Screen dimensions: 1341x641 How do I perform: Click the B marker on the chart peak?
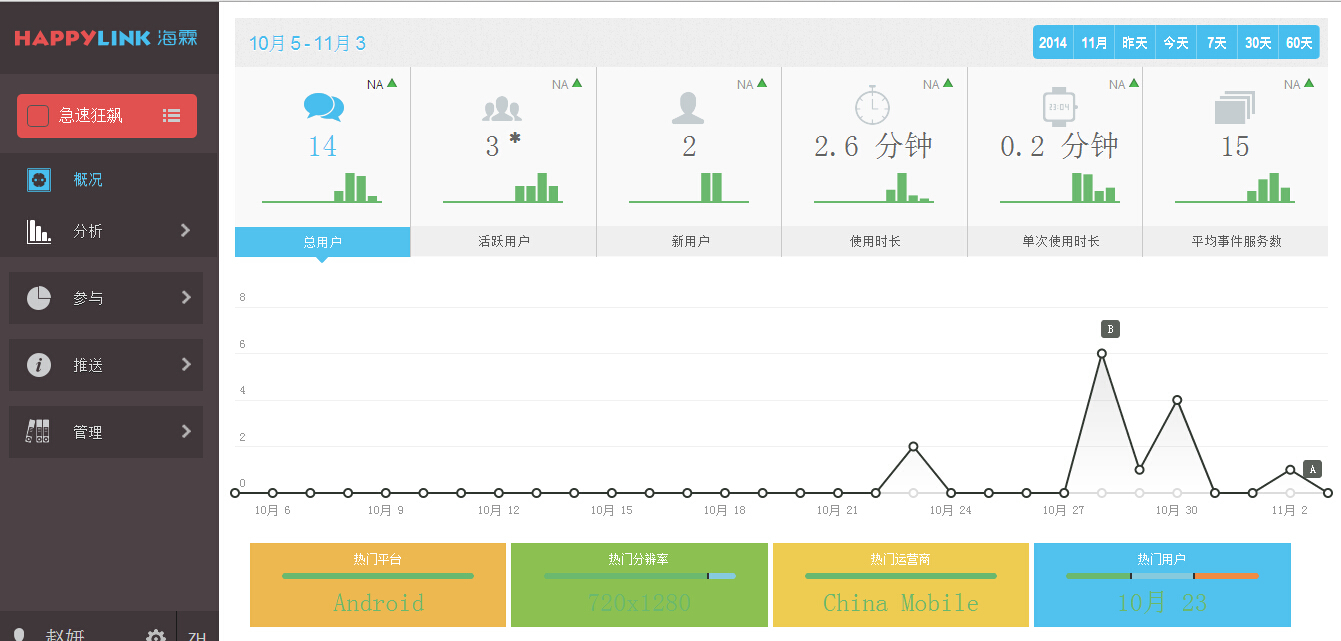point(1110,328)
